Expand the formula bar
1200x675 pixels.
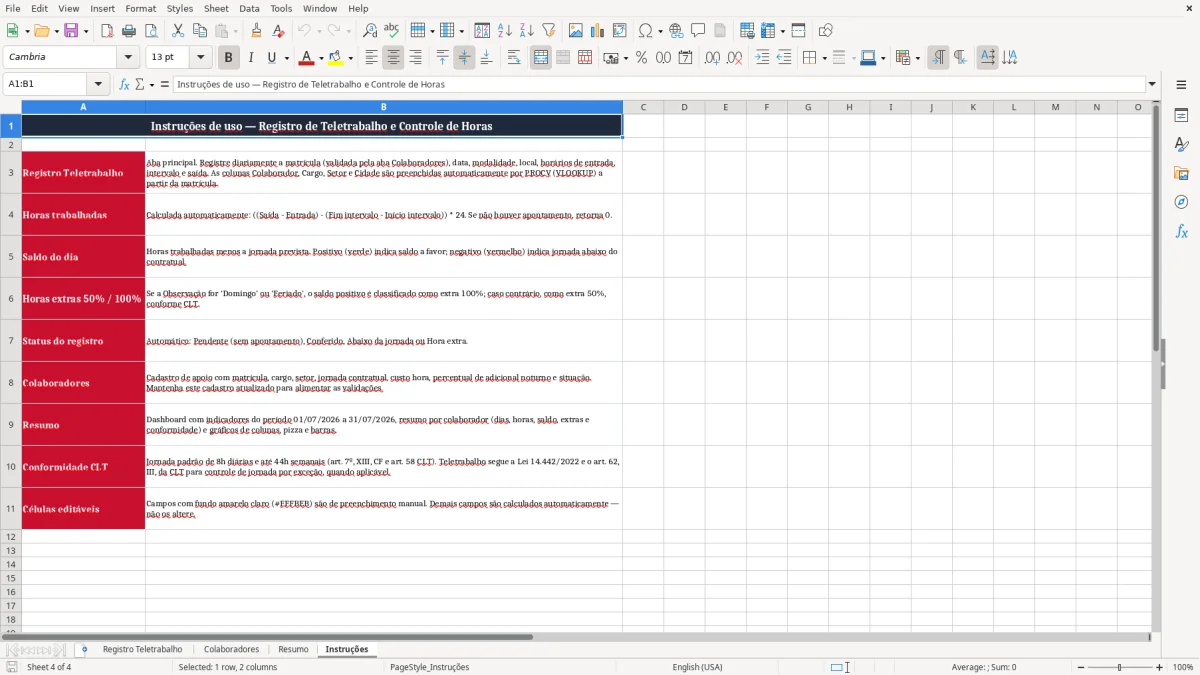click(1152, 85)
